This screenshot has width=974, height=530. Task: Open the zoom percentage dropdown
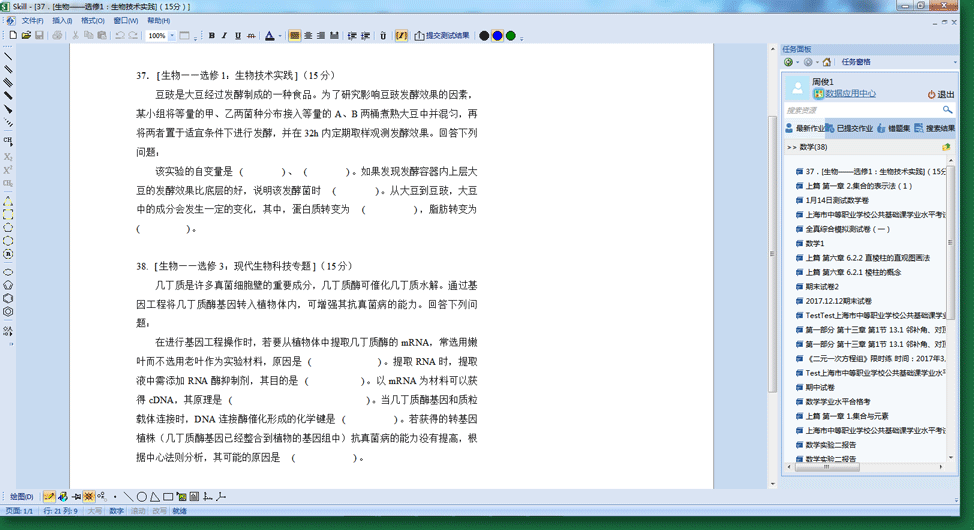tap(173, 36)
